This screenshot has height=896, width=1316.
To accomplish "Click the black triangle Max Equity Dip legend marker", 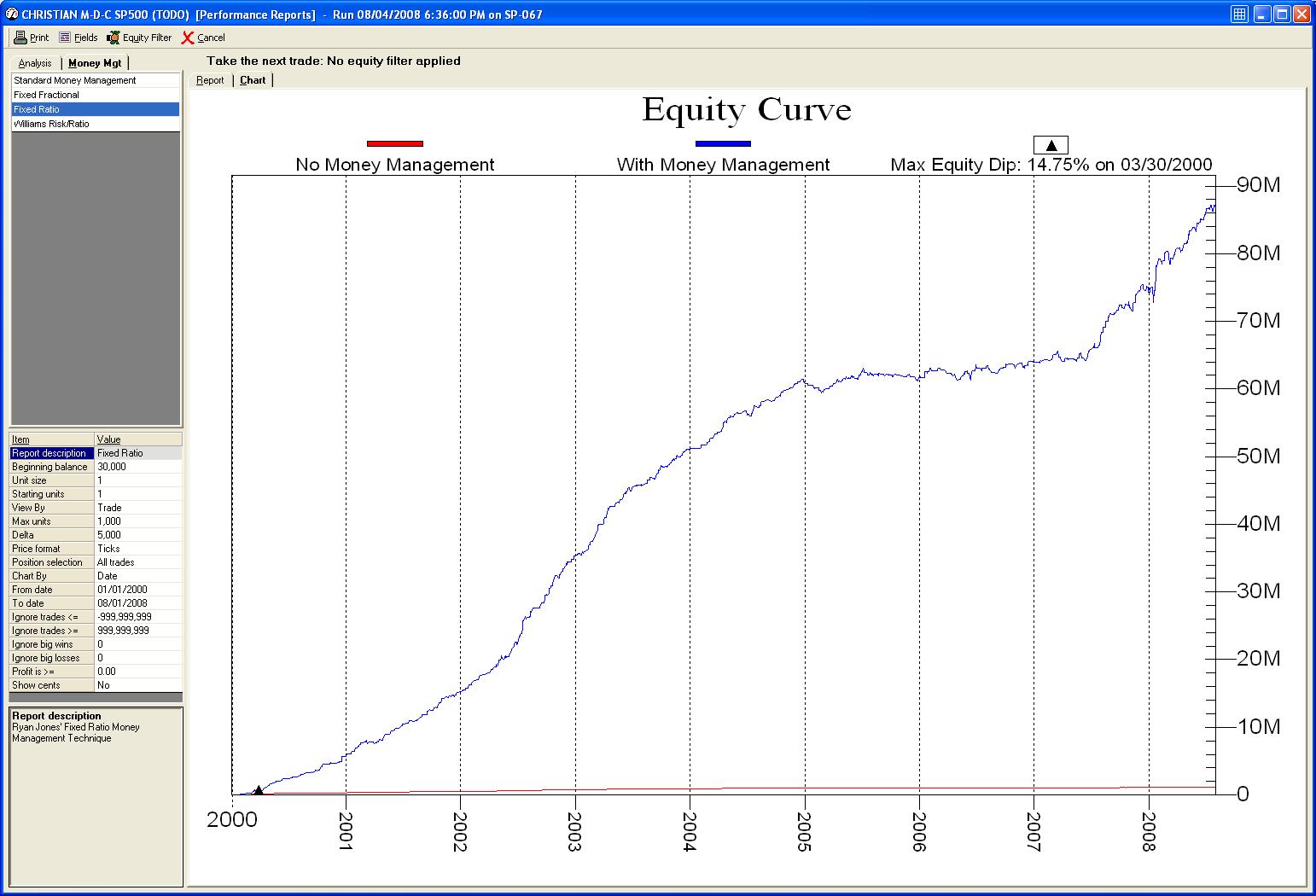I will (x=1051, y=145).
